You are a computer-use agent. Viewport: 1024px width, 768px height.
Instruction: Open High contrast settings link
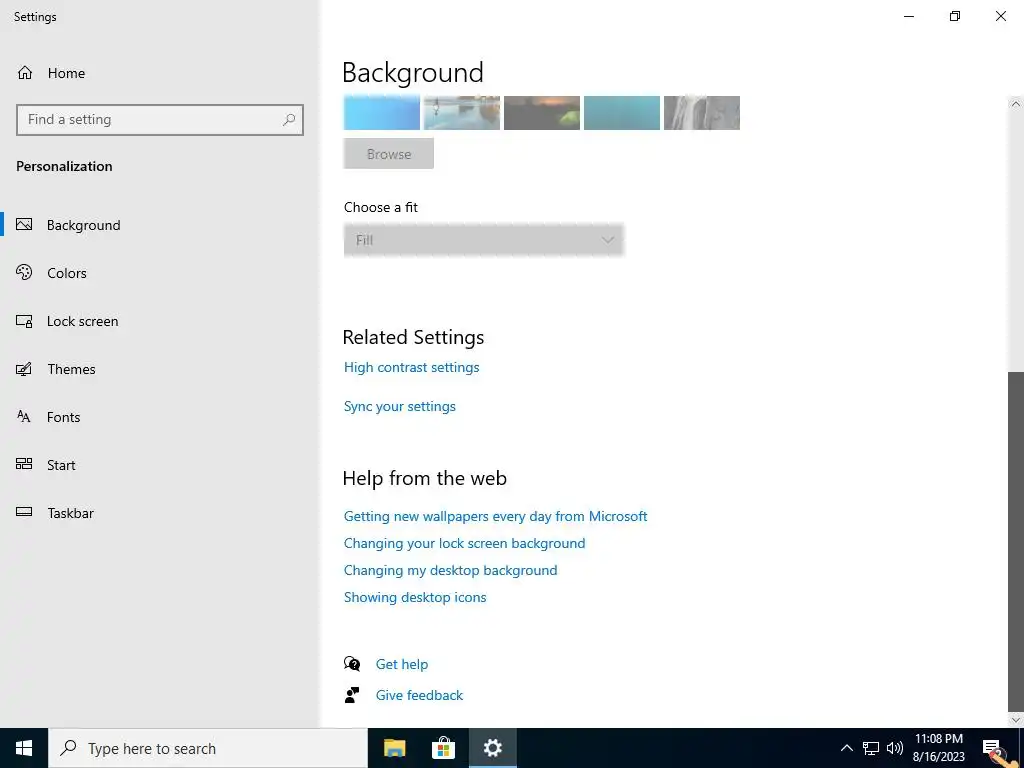(x=411, y=368)
